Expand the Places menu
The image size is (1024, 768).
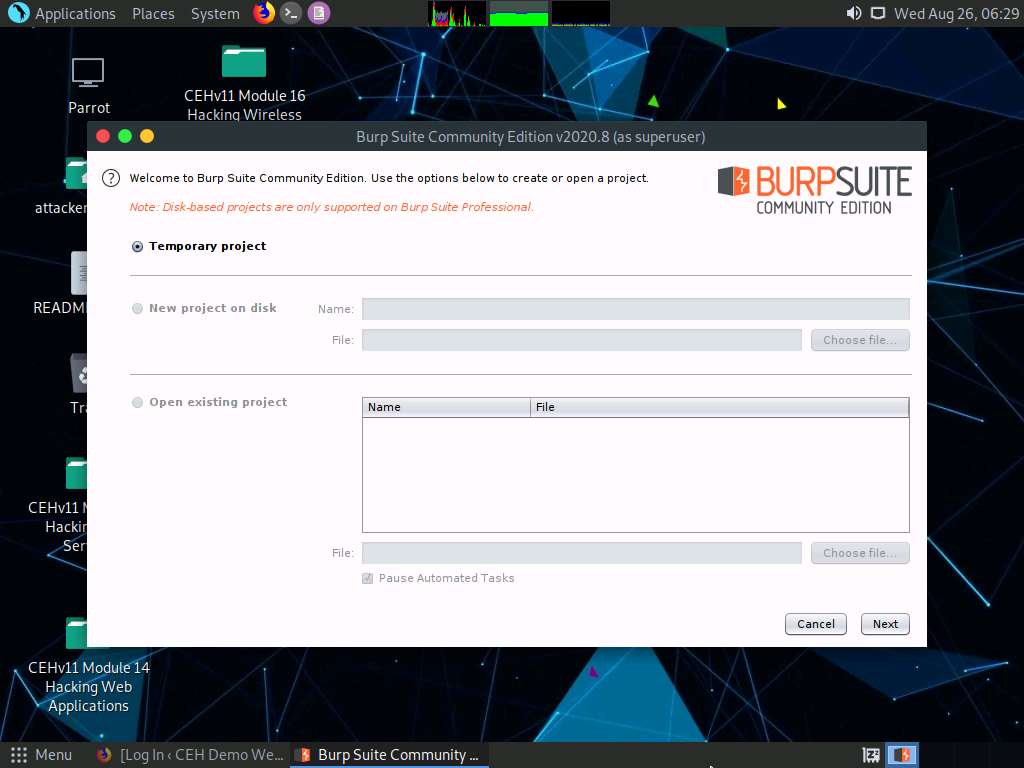tap(152, 13)
